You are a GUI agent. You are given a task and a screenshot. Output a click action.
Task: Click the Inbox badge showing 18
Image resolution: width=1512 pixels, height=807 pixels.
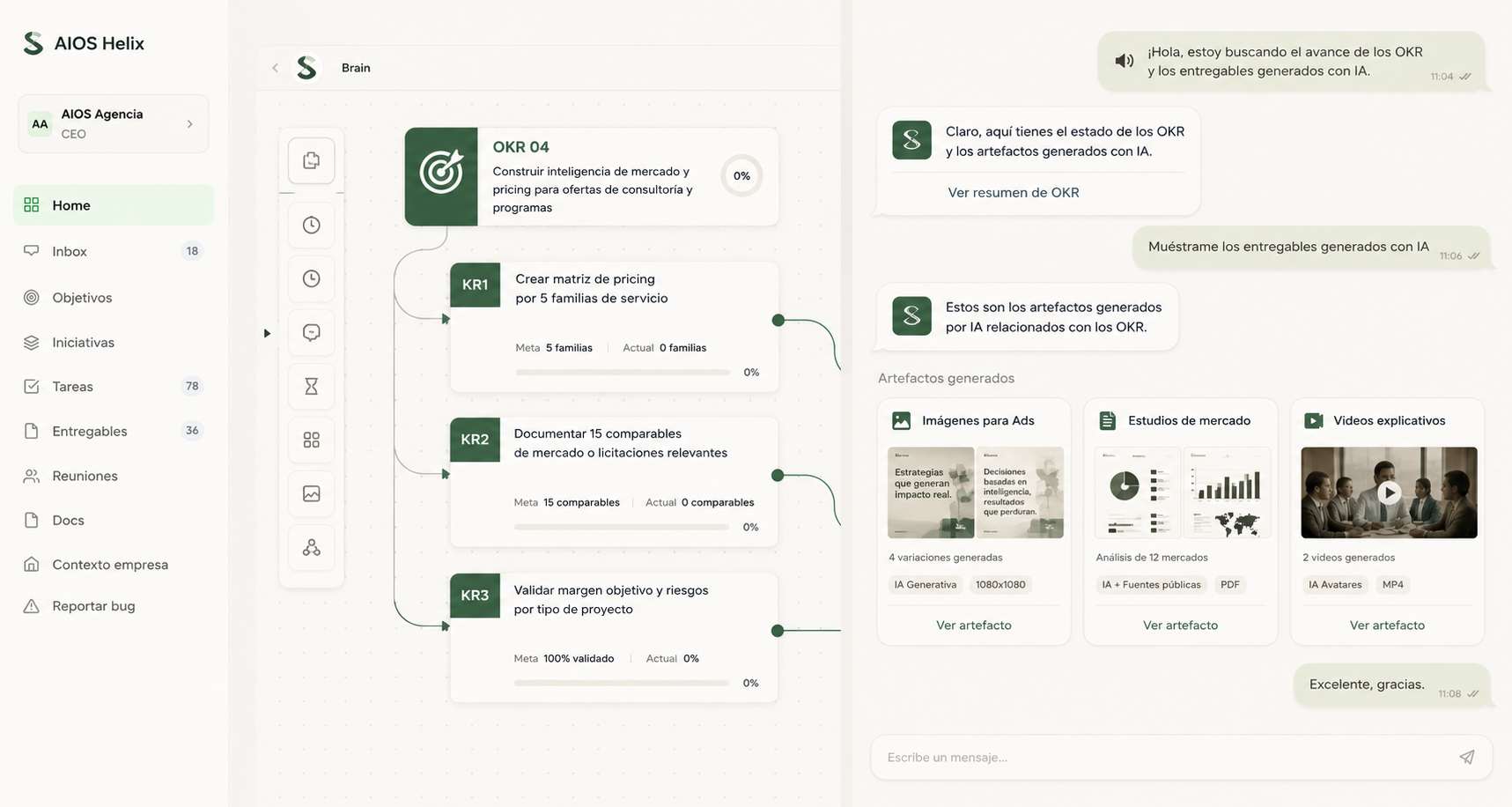(192, 251)
